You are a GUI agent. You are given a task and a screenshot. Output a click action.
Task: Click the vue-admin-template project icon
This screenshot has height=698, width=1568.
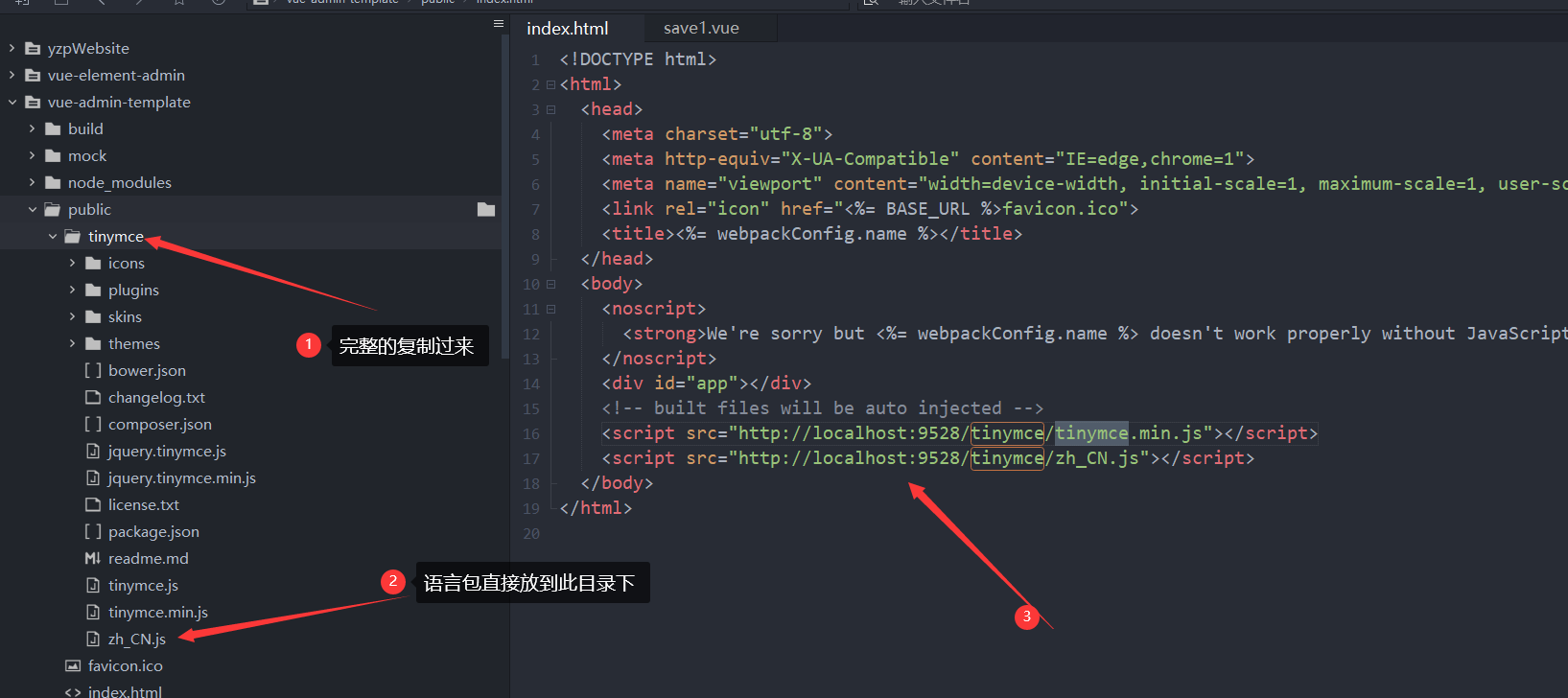tap(33, 102)
